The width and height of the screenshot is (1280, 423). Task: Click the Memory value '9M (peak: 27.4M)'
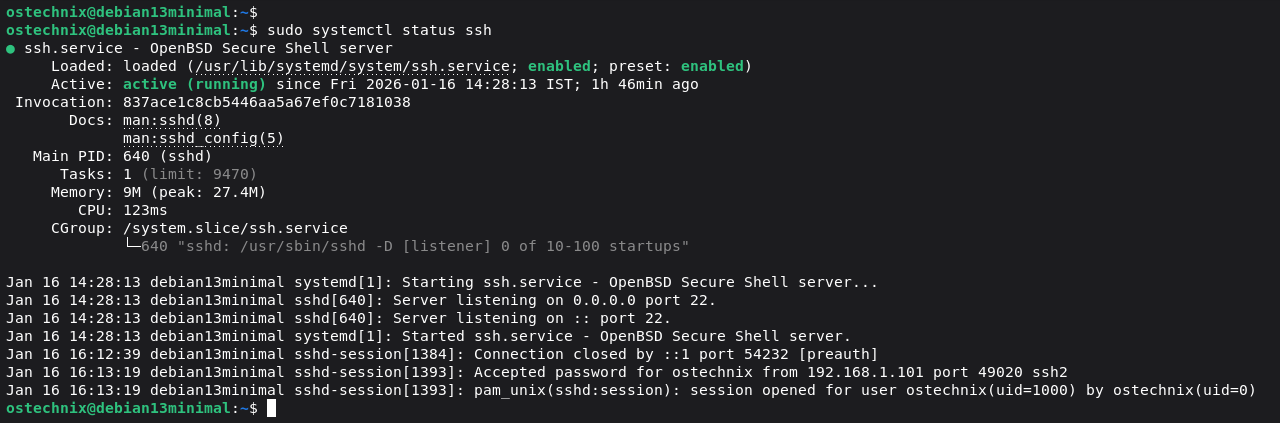[194, 192]
